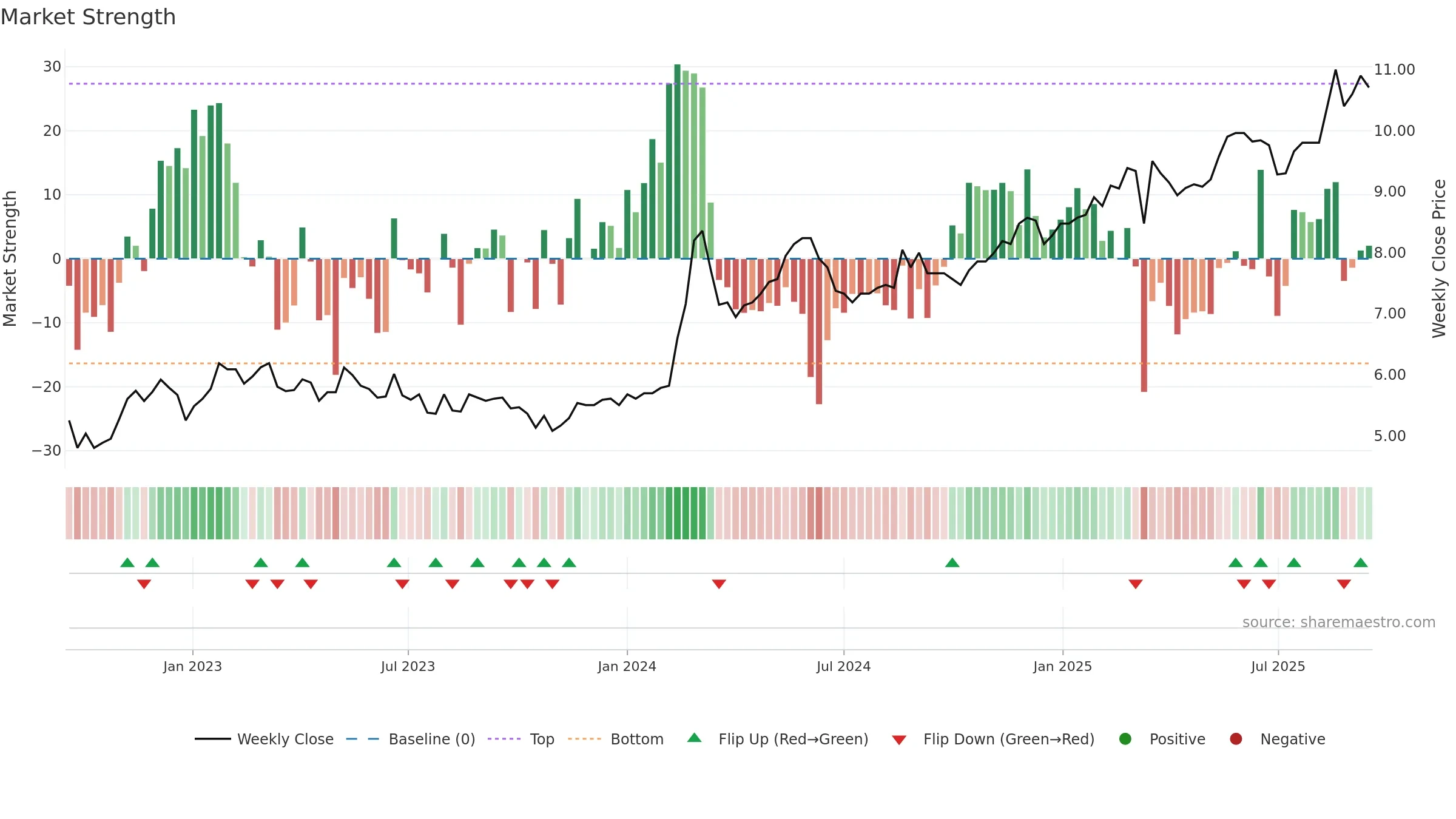Image resolution: width=1456 pixels, height=819 pixels.
Task: Click the 11.00 price axis label
Action: click(x=1394, y=70)
